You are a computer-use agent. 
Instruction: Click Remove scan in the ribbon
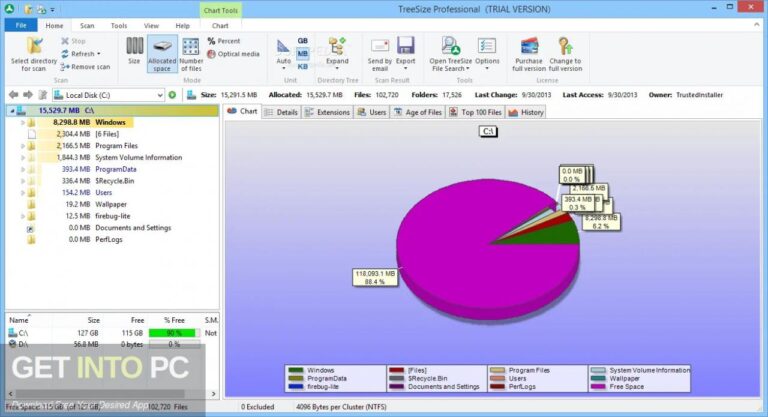[x=85, y=67]
